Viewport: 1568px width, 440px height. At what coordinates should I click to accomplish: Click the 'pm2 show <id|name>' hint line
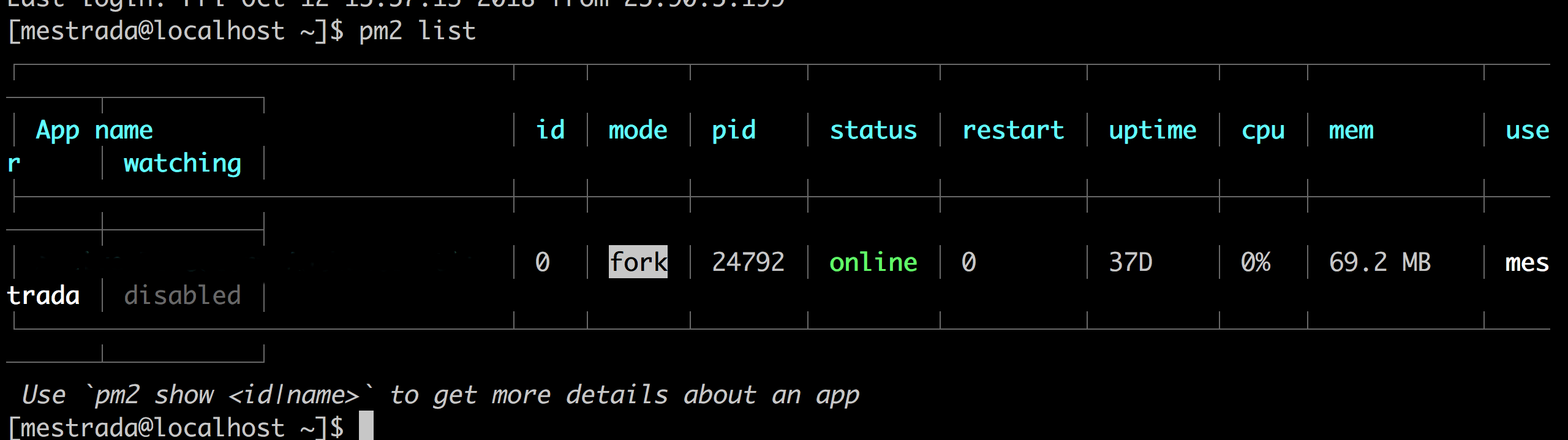440,395
